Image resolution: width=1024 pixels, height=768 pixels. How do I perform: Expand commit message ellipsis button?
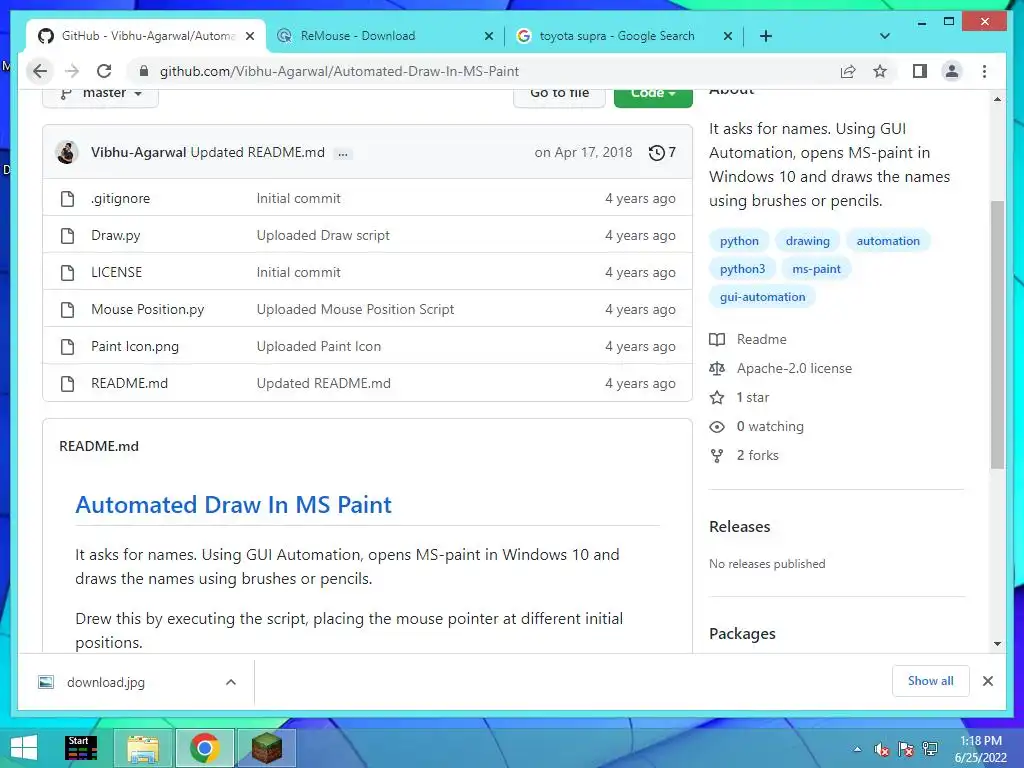pyautogui.click(x=343, y=154)
